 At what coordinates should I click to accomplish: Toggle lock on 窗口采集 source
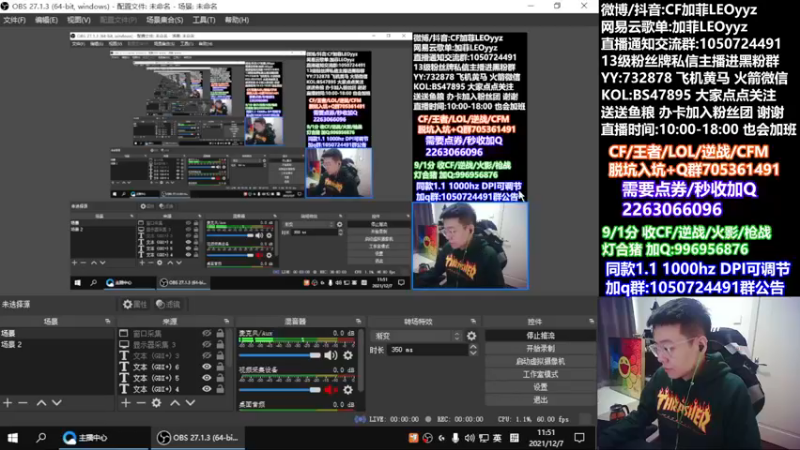[220, 333]
